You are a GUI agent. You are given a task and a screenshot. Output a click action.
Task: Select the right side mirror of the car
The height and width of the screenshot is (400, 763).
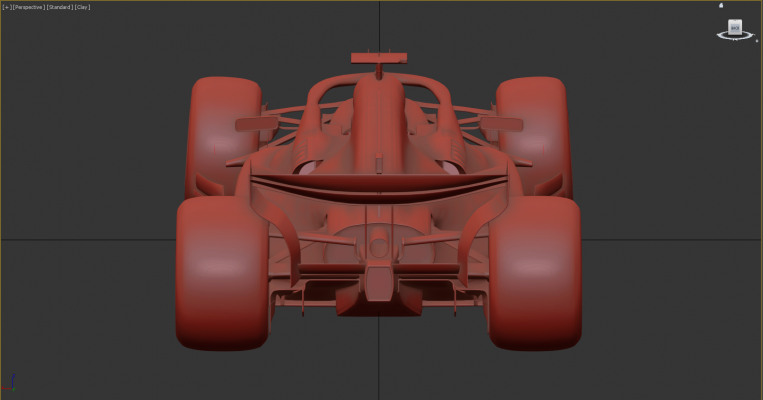(x=502, y=124)
